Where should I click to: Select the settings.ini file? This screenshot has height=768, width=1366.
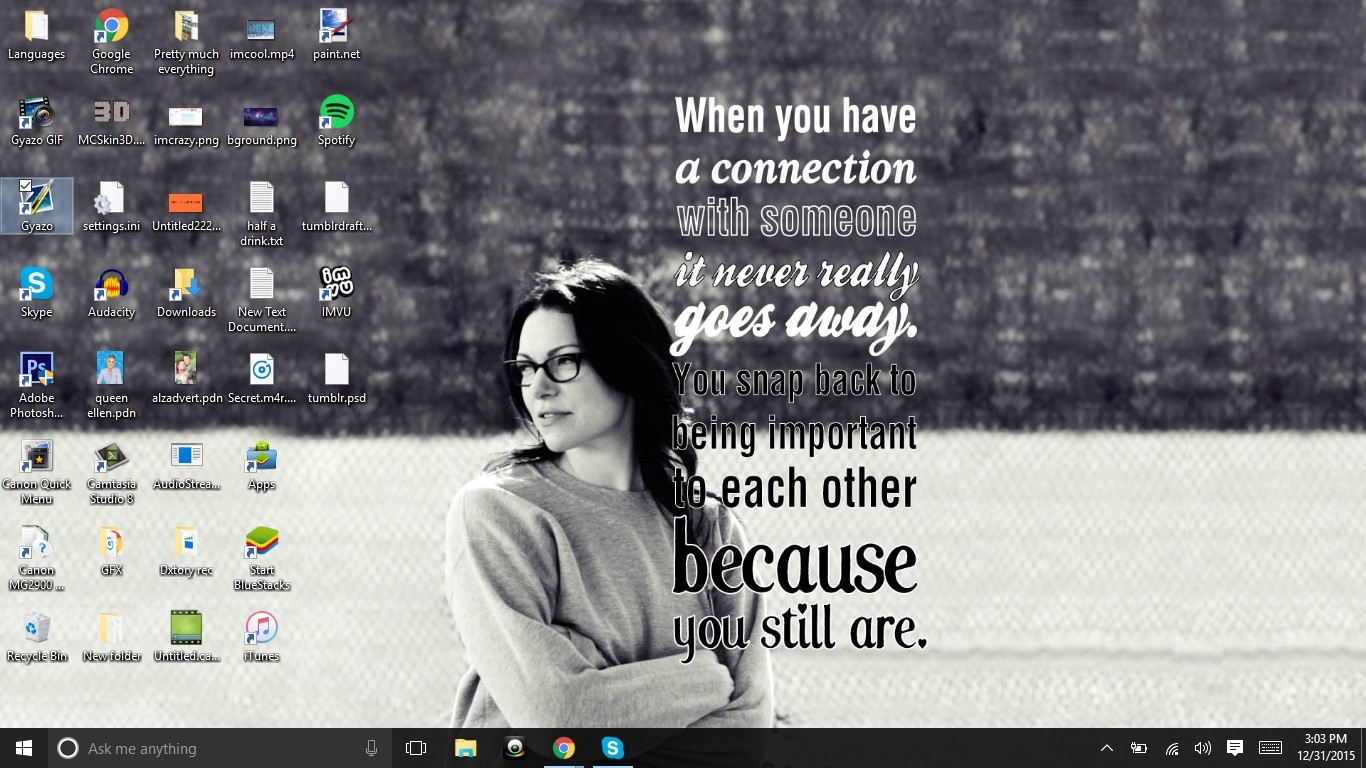click(111, 207)
